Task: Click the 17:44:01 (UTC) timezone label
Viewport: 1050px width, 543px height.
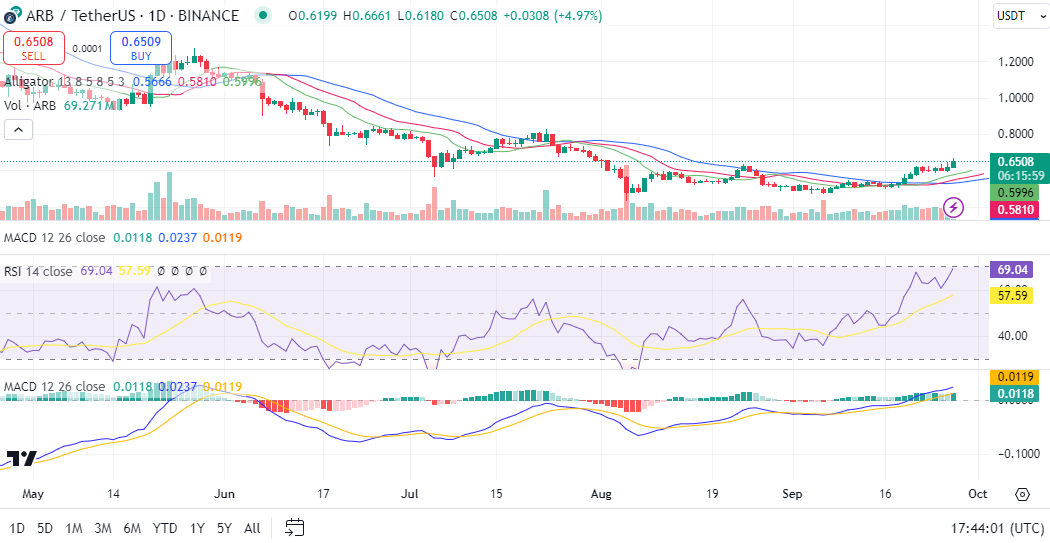Action: coord(997,528)
